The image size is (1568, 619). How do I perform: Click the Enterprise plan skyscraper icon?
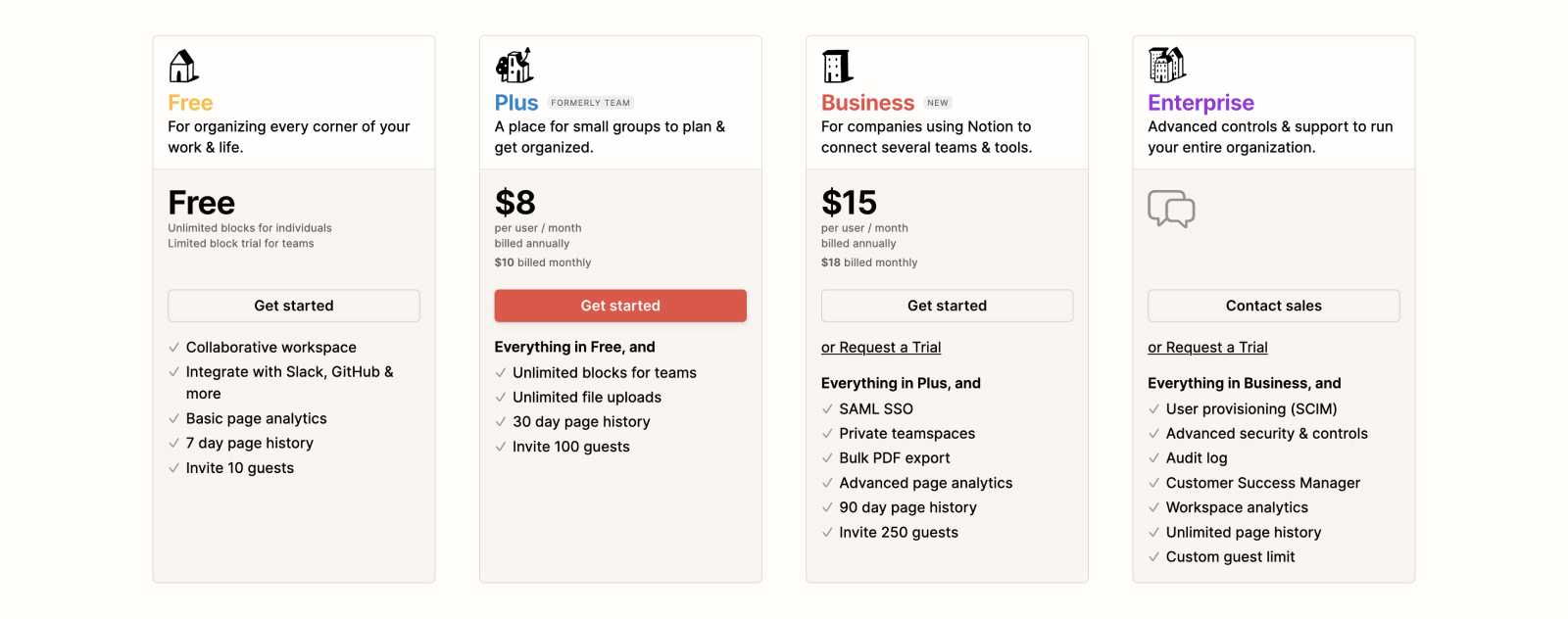(1167, 65)
